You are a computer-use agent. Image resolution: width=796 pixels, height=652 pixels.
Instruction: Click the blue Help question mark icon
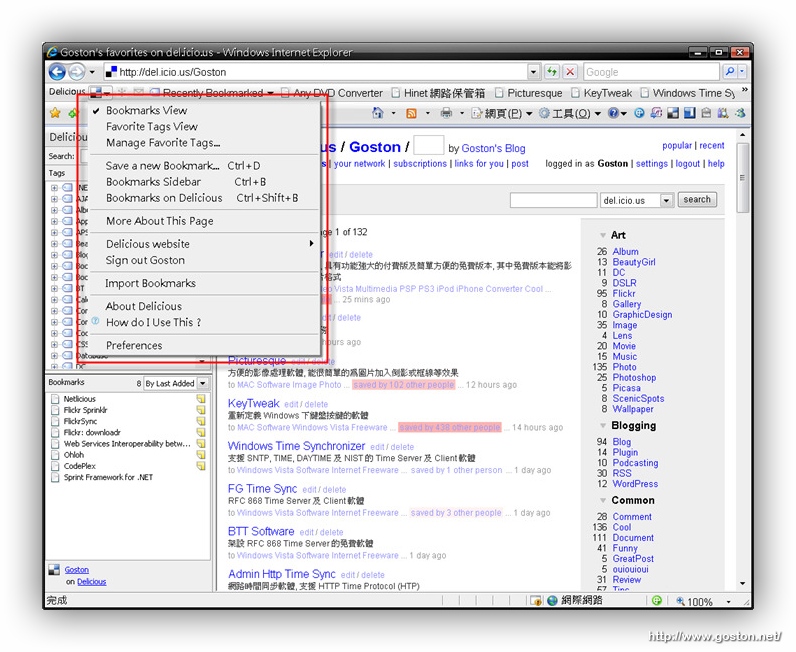pos(614,113)
